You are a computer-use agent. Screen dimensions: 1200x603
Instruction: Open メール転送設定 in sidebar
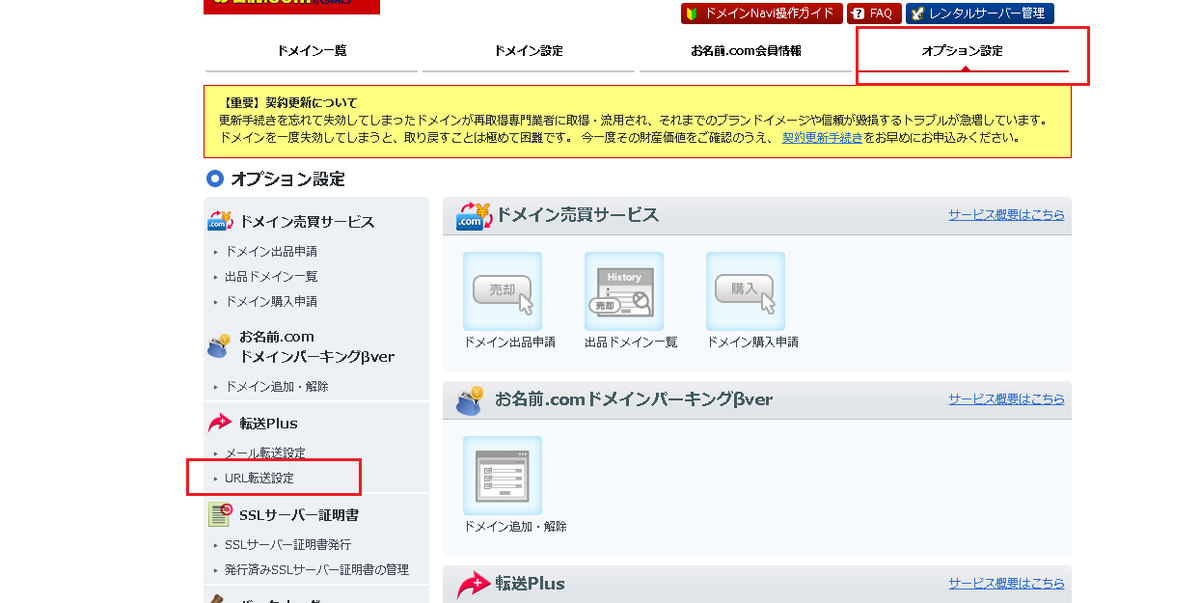pyautogui.click(x=265, y=454)
